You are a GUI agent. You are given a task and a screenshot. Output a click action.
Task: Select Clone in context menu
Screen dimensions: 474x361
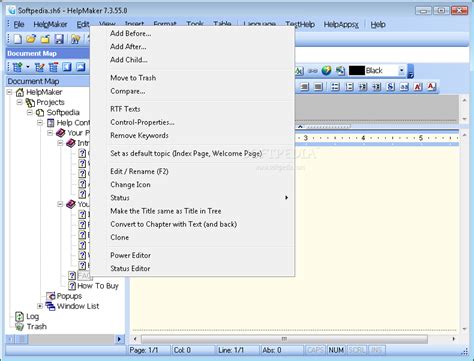[x=120, y=237]
